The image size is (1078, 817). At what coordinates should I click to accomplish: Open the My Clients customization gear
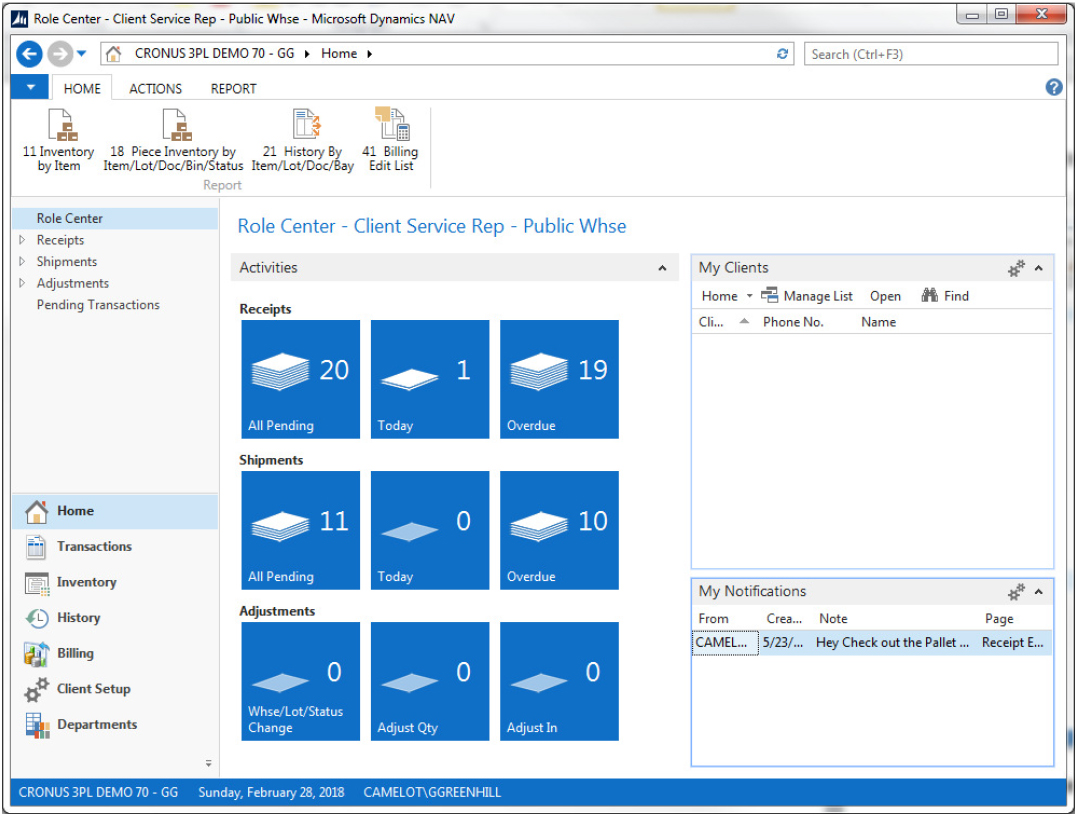coord(1016,268)
